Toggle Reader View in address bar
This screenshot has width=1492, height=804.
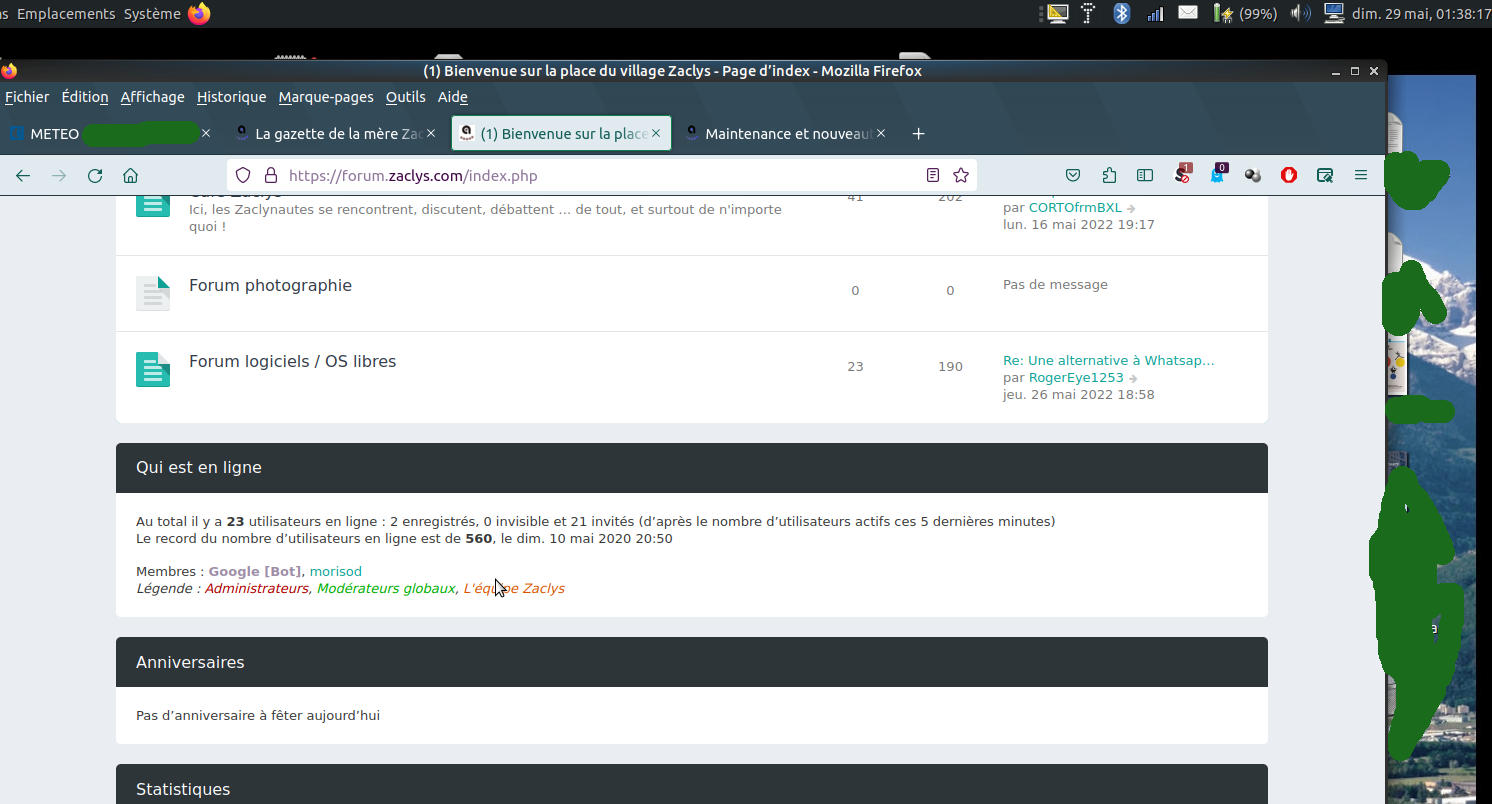coord(933,176)
